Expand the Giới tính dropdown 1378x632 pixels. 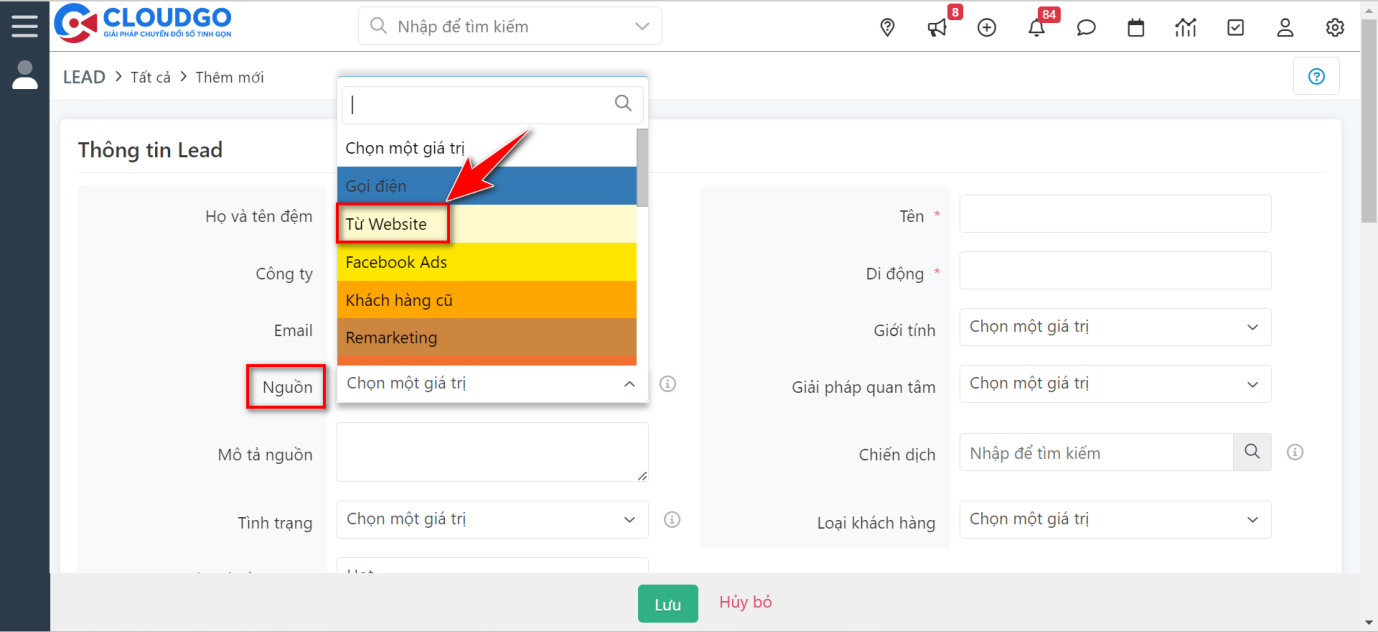tap(1114, 327)
